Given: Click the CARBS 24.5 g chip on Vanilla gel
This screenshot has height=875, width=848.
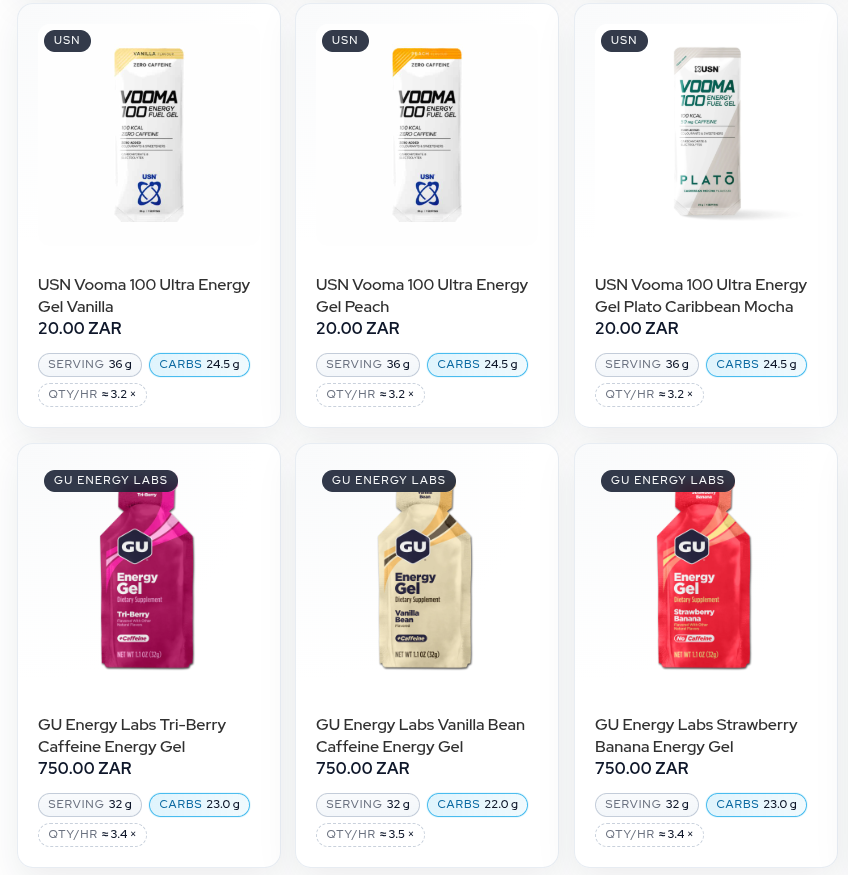Looking at the screenshot, I should tap(199, 365).
